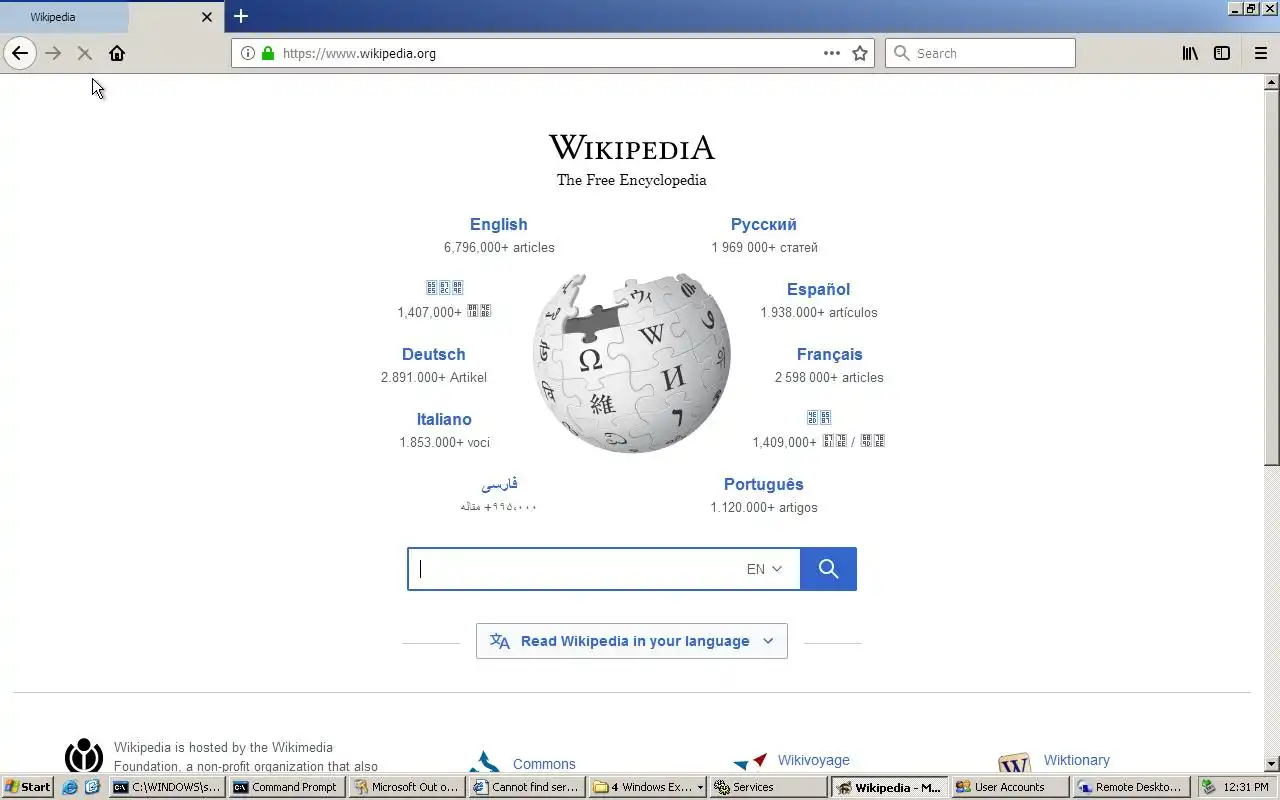Switch to Services taskbar window
1280x800 pixels.
tap(768, 787)
